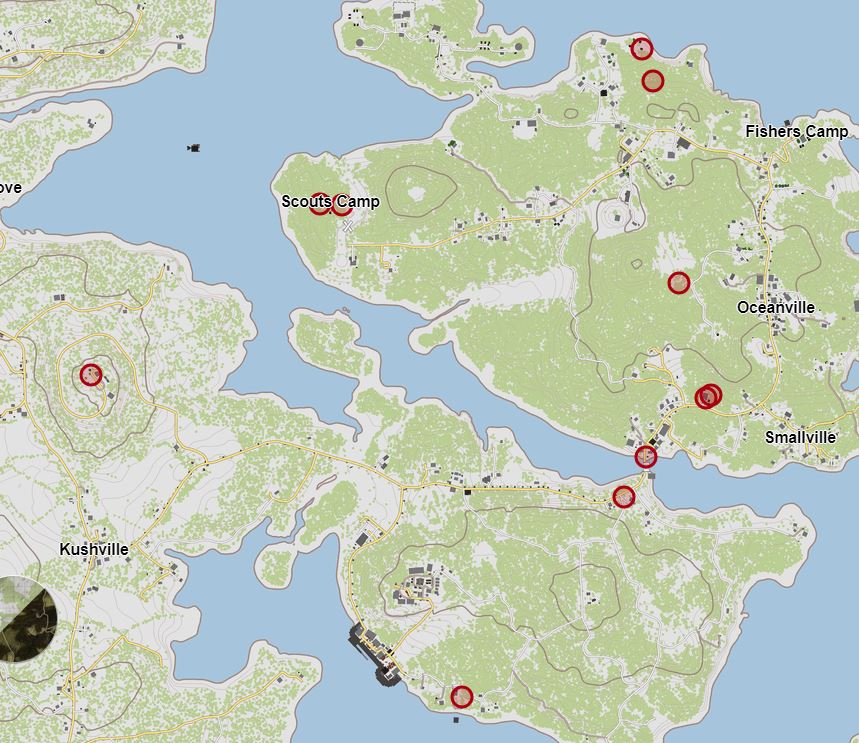Select the left red marker under Scouts Camp
The width and height of the screenshot is (859, 743).
coord(319,204)
